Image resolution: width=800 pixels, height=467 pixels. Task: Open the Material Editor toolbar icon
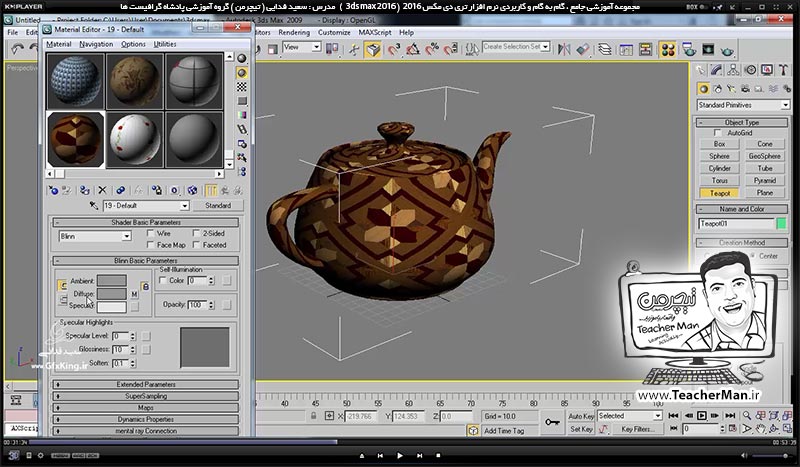point(668,50)
